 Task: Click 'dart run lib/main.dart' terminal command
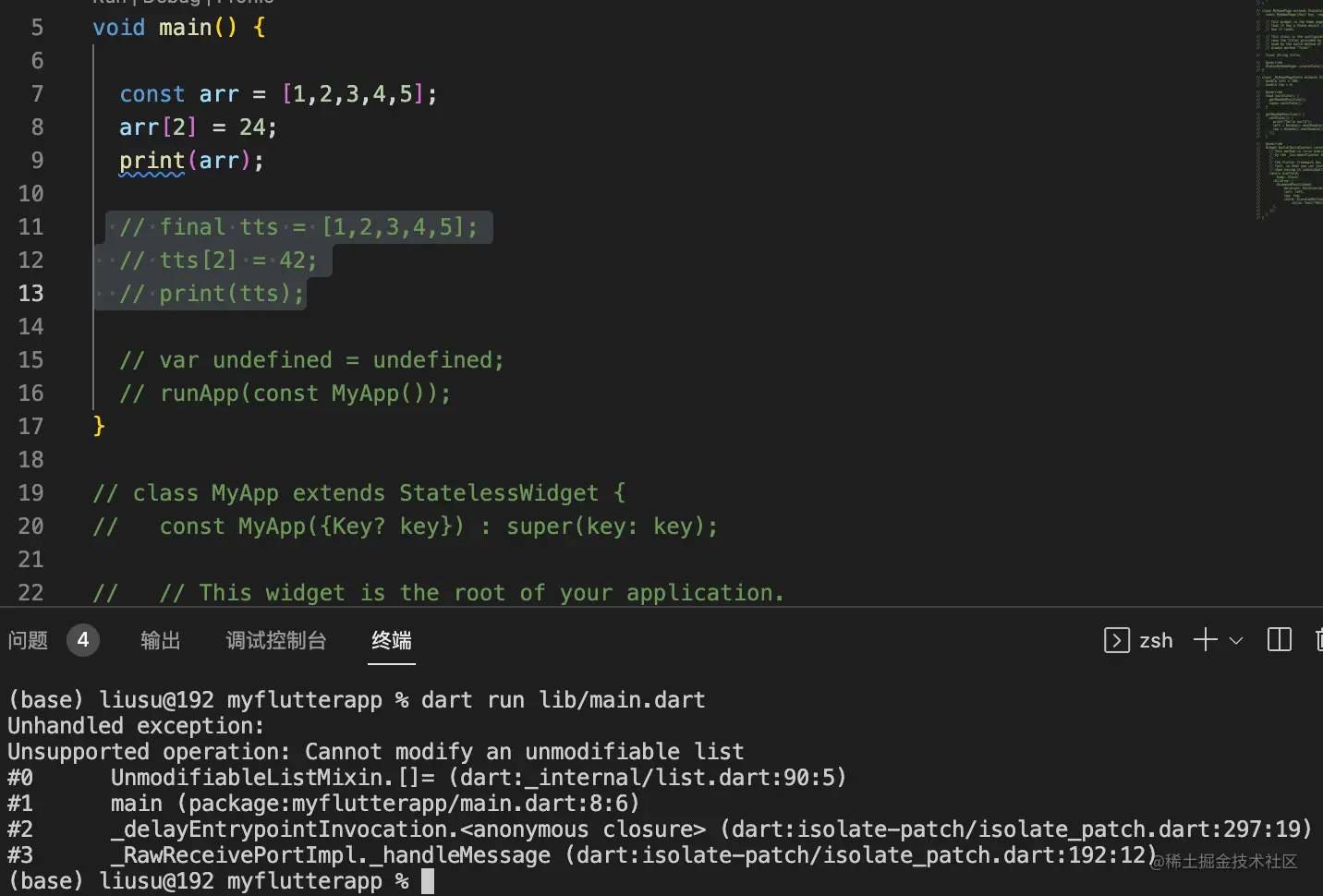point(563,699)
